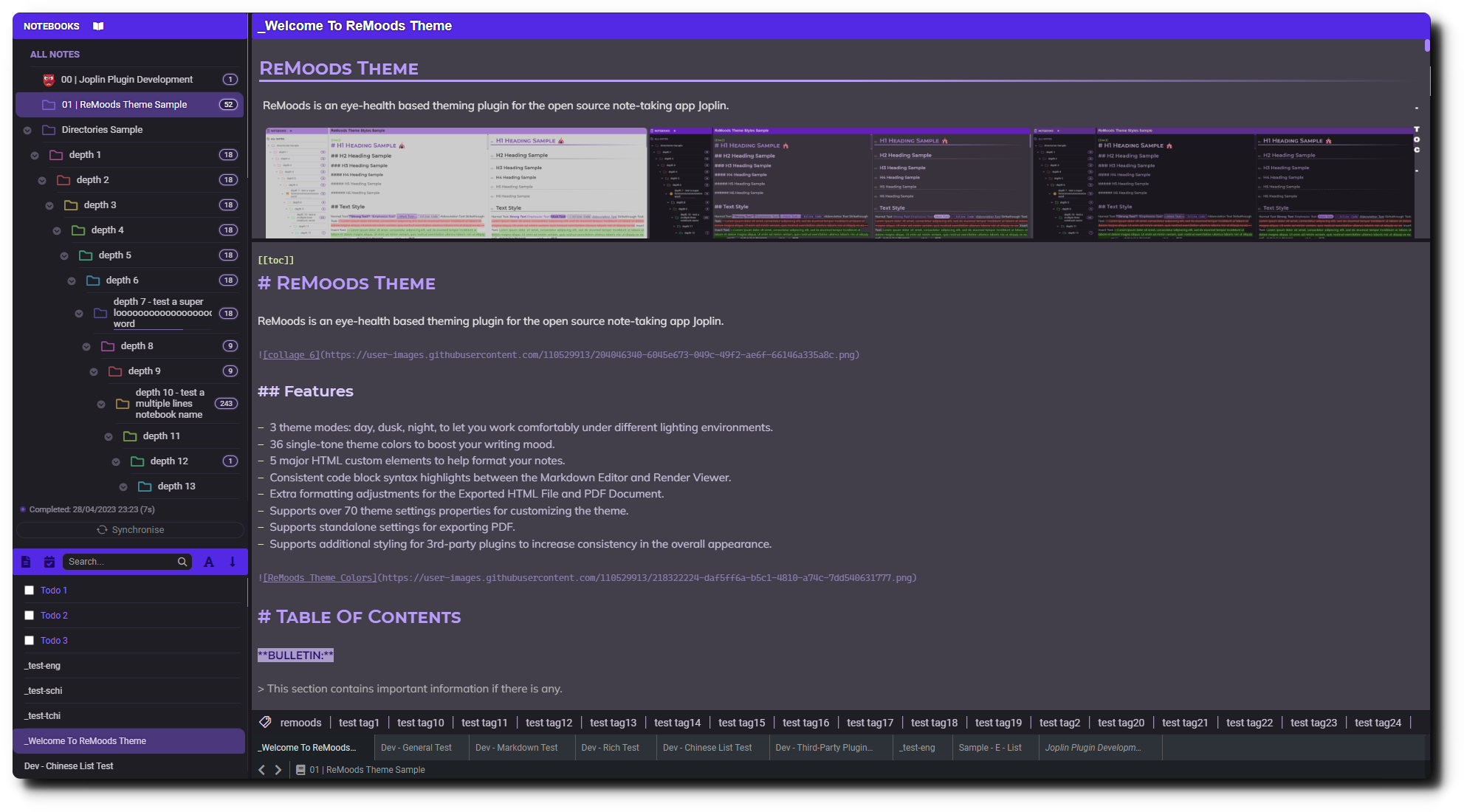Toggle the depth 8 notebook expander
The image size is (1464, 812).
pos(86,347)
